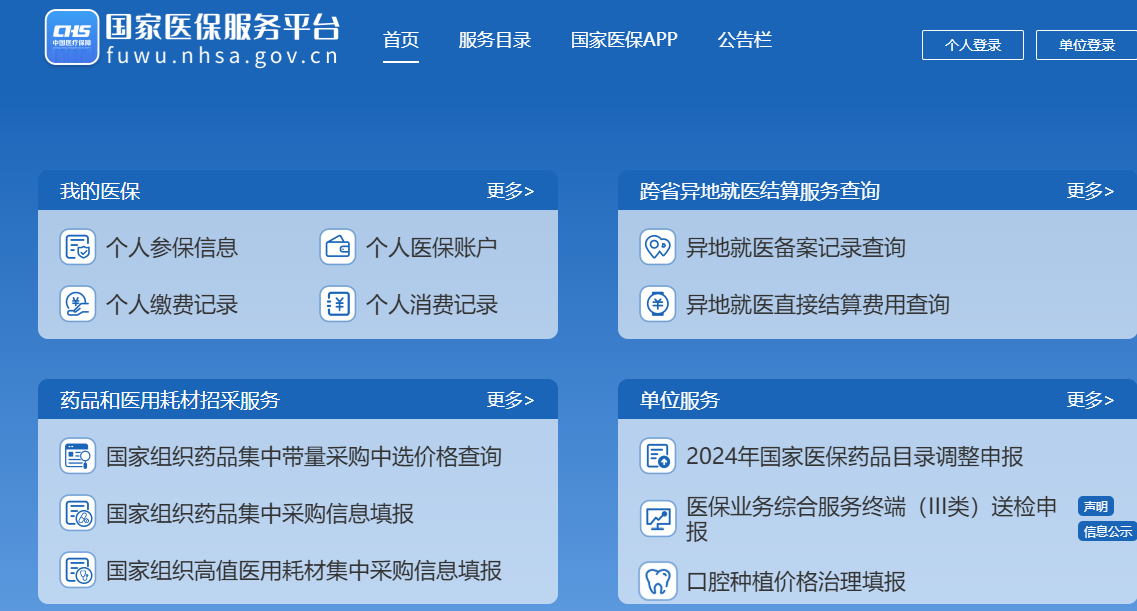
Task: Expand 更多> in 跨省异地就医结算服务查询 section
Action: tap(1090, 191)
